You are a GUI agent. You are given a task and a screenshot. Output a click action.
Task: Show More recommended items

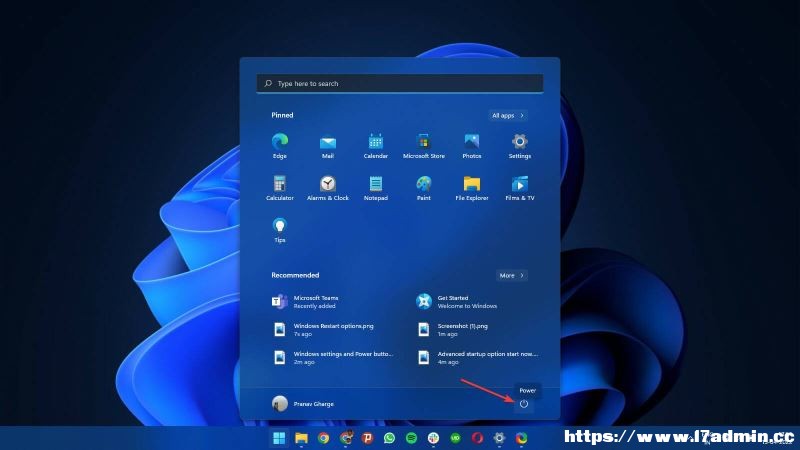click(512, 276)
